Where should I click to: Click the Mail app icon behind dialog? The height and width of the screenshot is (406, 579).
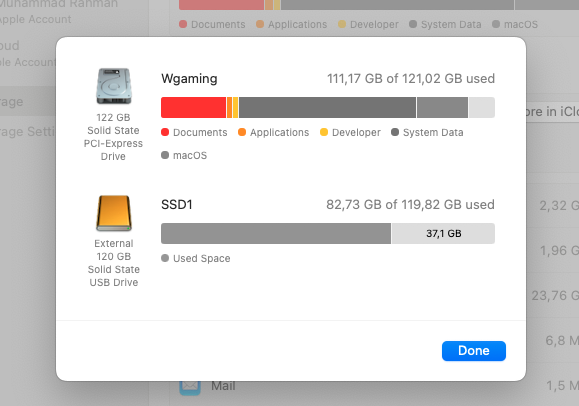coord(190,388)
